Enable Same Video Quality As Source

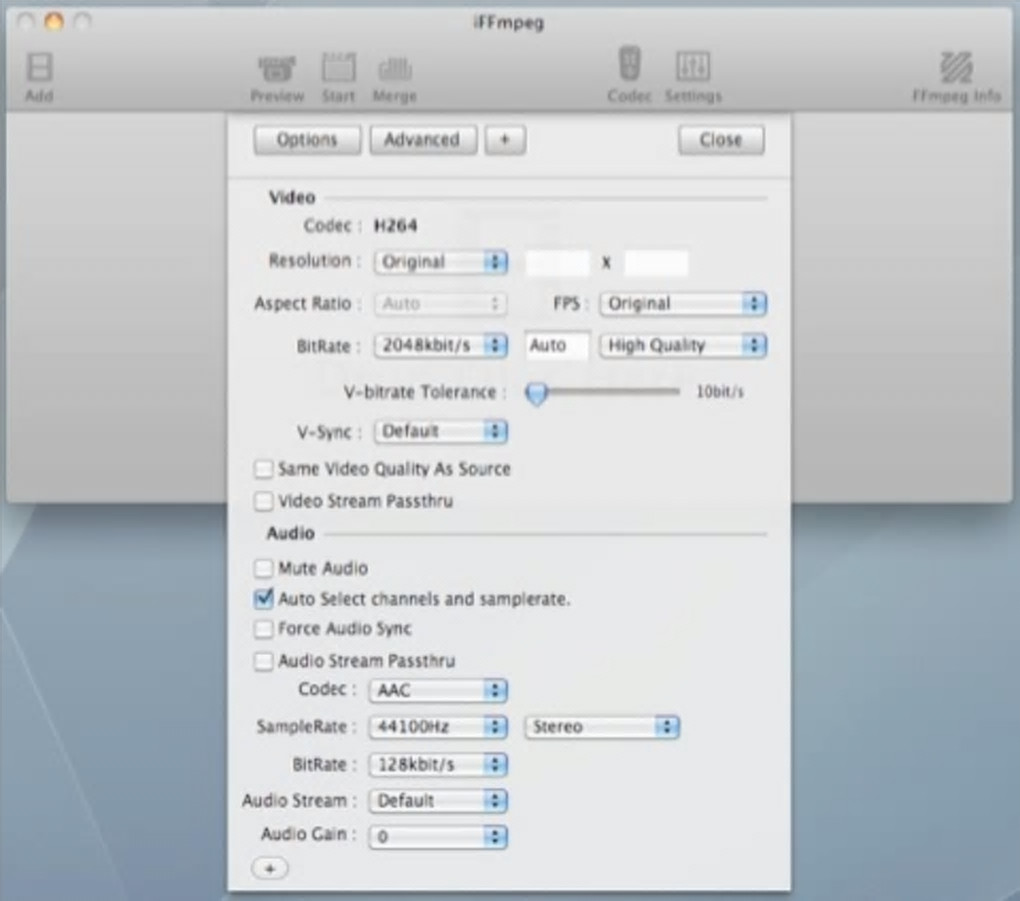pyautogui.click(x=263, y=469)
